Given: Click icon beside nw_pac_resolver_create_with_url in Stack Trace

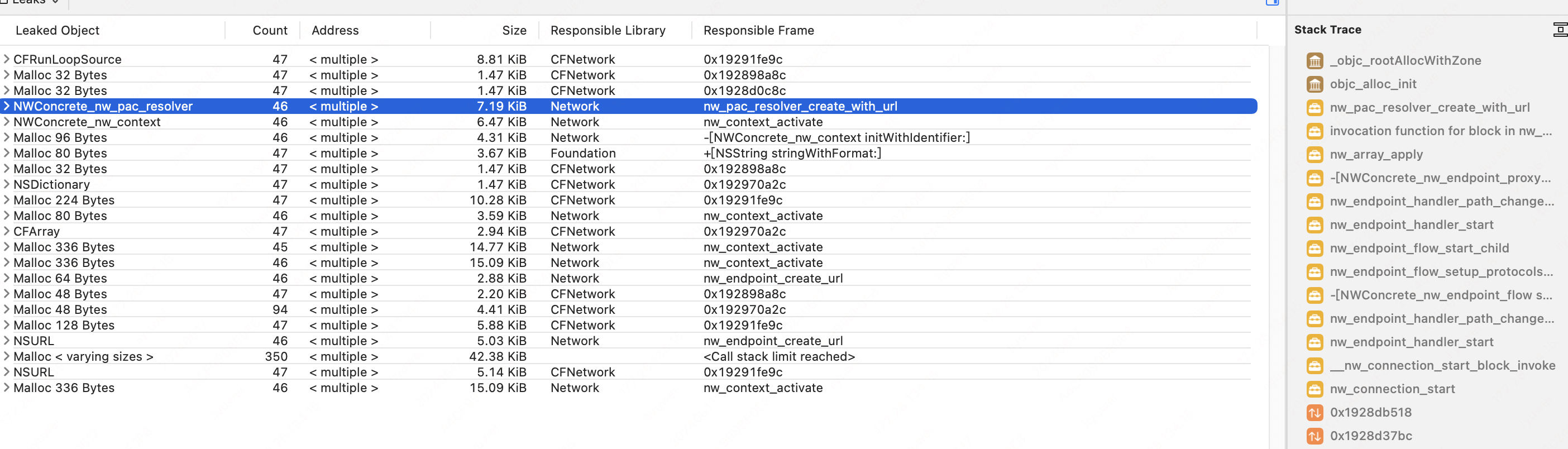Looking at the screenshot, I should pos(1314,108).
